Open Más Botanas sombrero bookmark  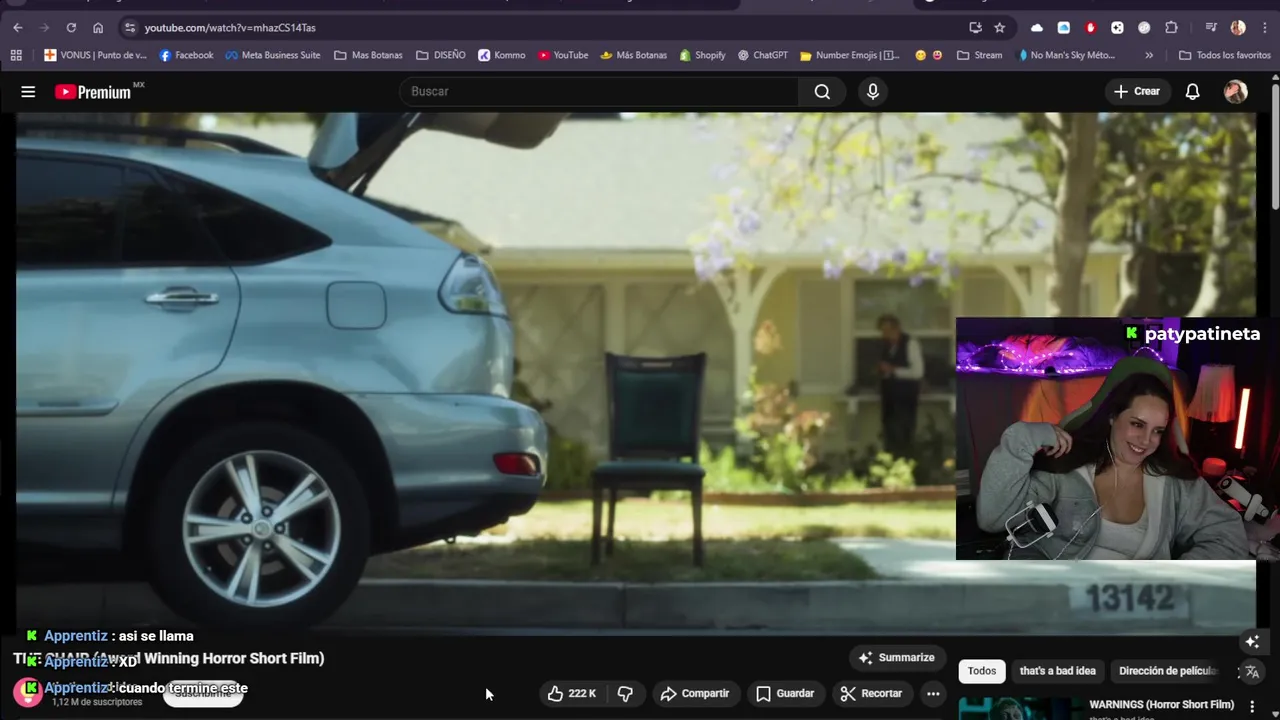click(633, 55)
